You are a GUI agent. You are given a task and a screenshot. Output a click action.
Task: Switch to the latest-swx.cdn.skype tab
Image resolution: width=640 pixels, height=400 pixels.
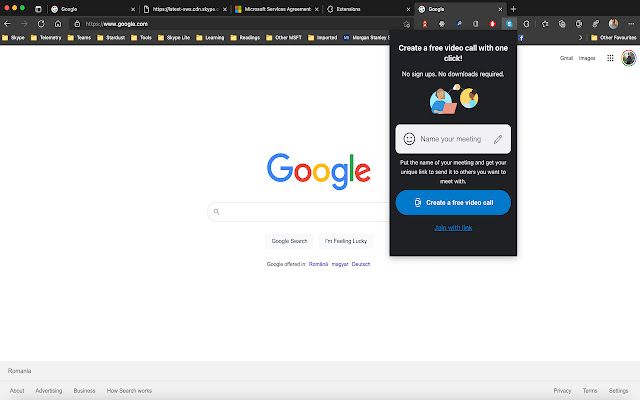184,9
